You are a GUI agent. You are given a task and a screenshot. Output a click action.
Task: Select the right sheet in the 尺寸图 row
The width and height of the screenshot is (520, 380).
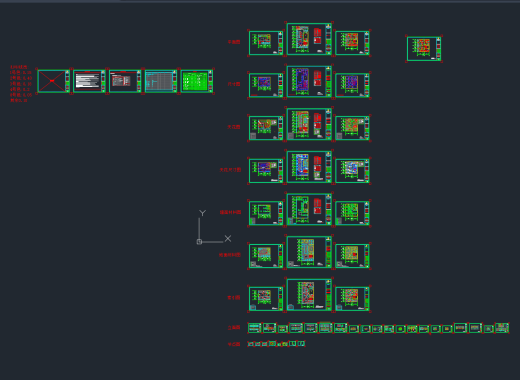coord(353,85)
